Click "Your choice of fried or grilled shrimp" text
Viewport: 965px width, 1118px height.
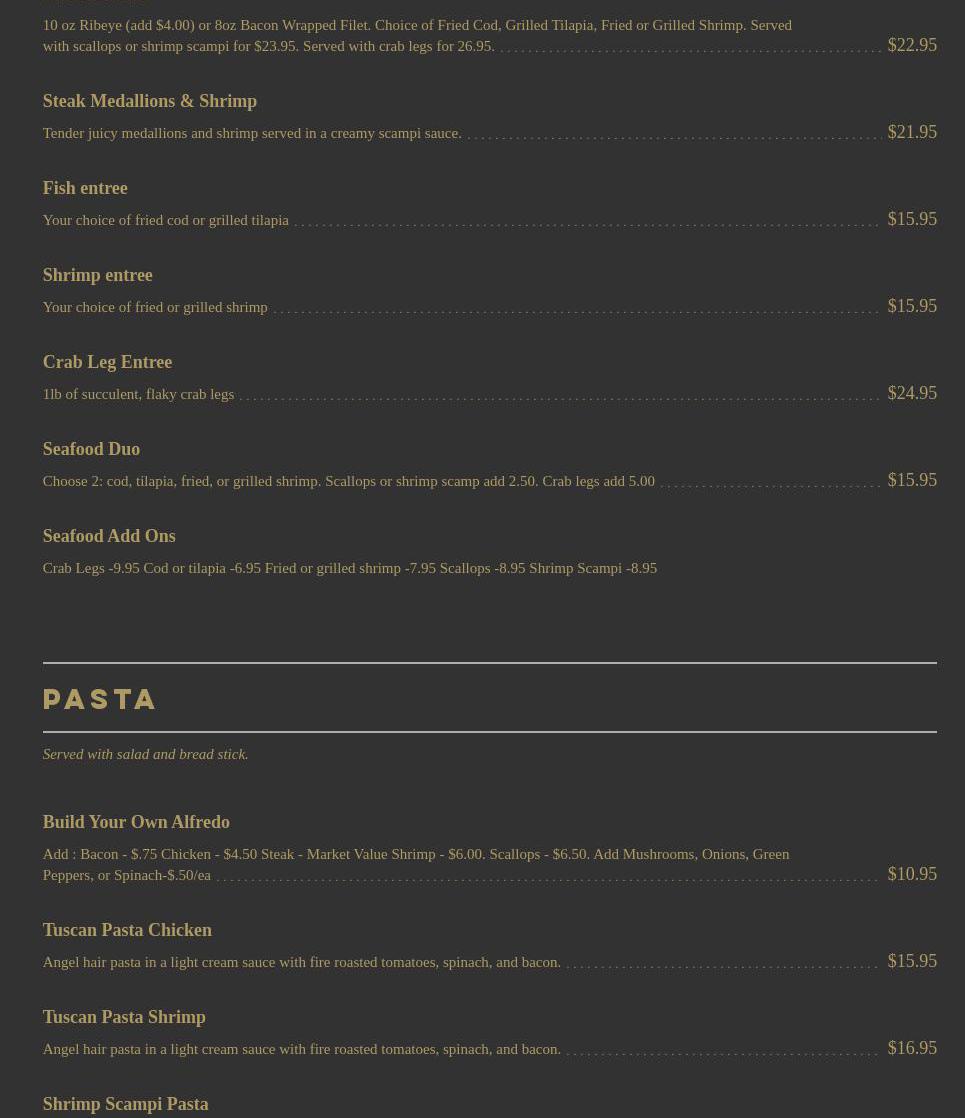click(x=155, y=307)
